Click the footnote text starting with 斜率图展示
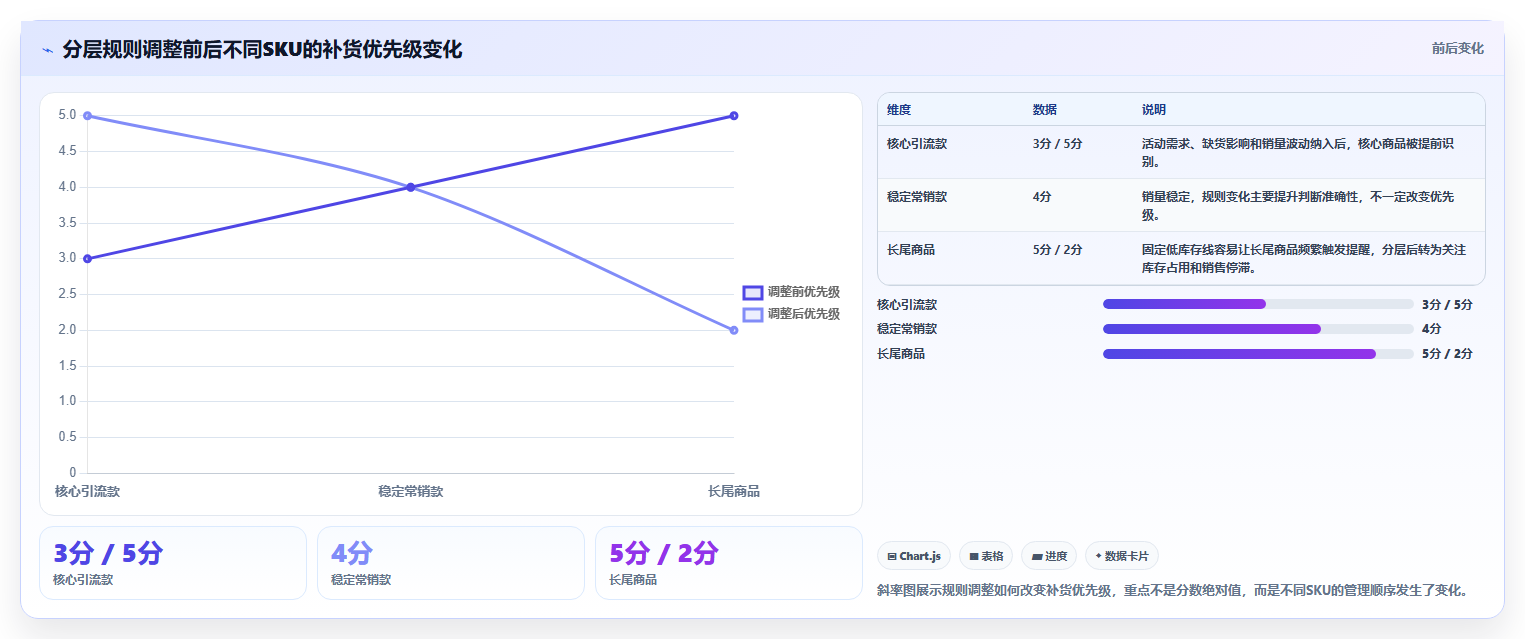This screenshot has width=1525, height=639. pyautogui.click(x=1175, y=590)
